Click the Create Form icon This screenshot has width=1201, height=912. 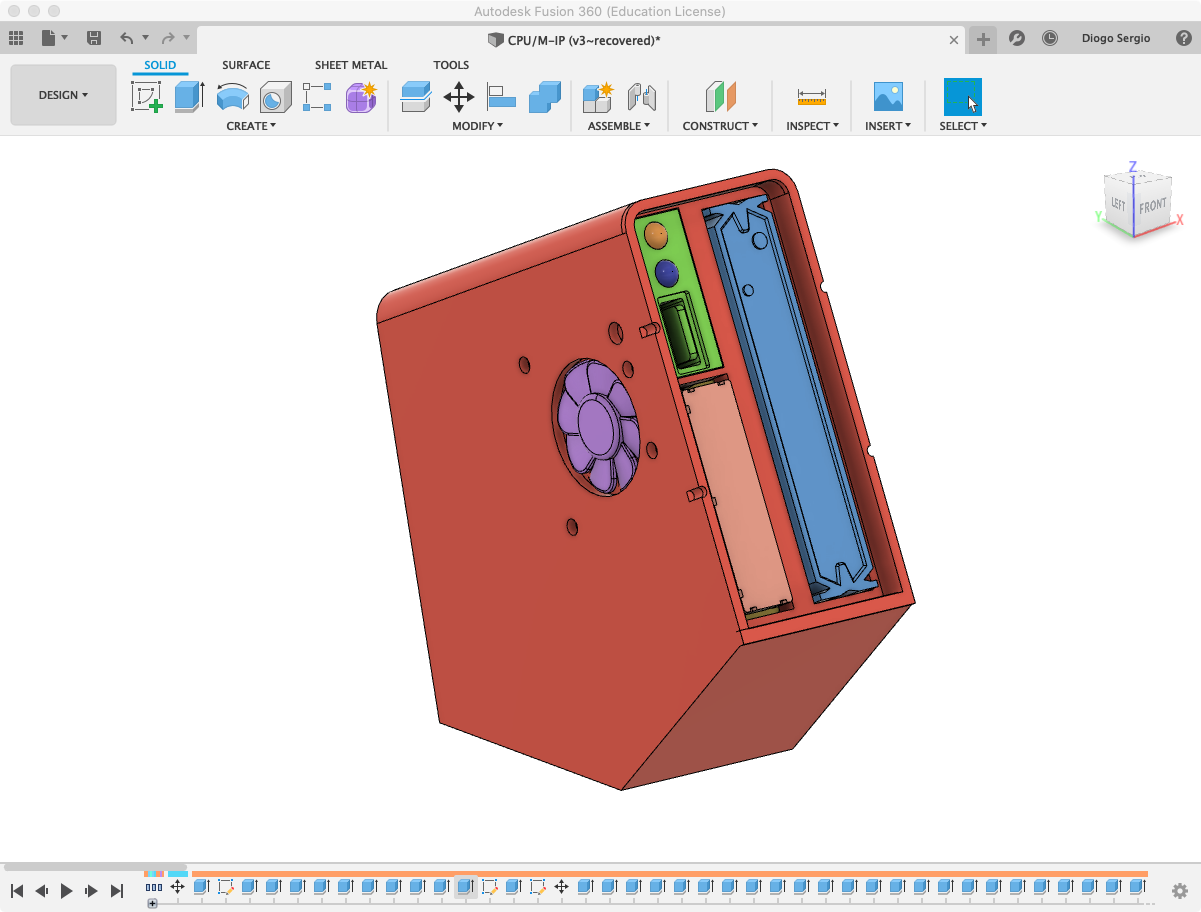point(360,97)
